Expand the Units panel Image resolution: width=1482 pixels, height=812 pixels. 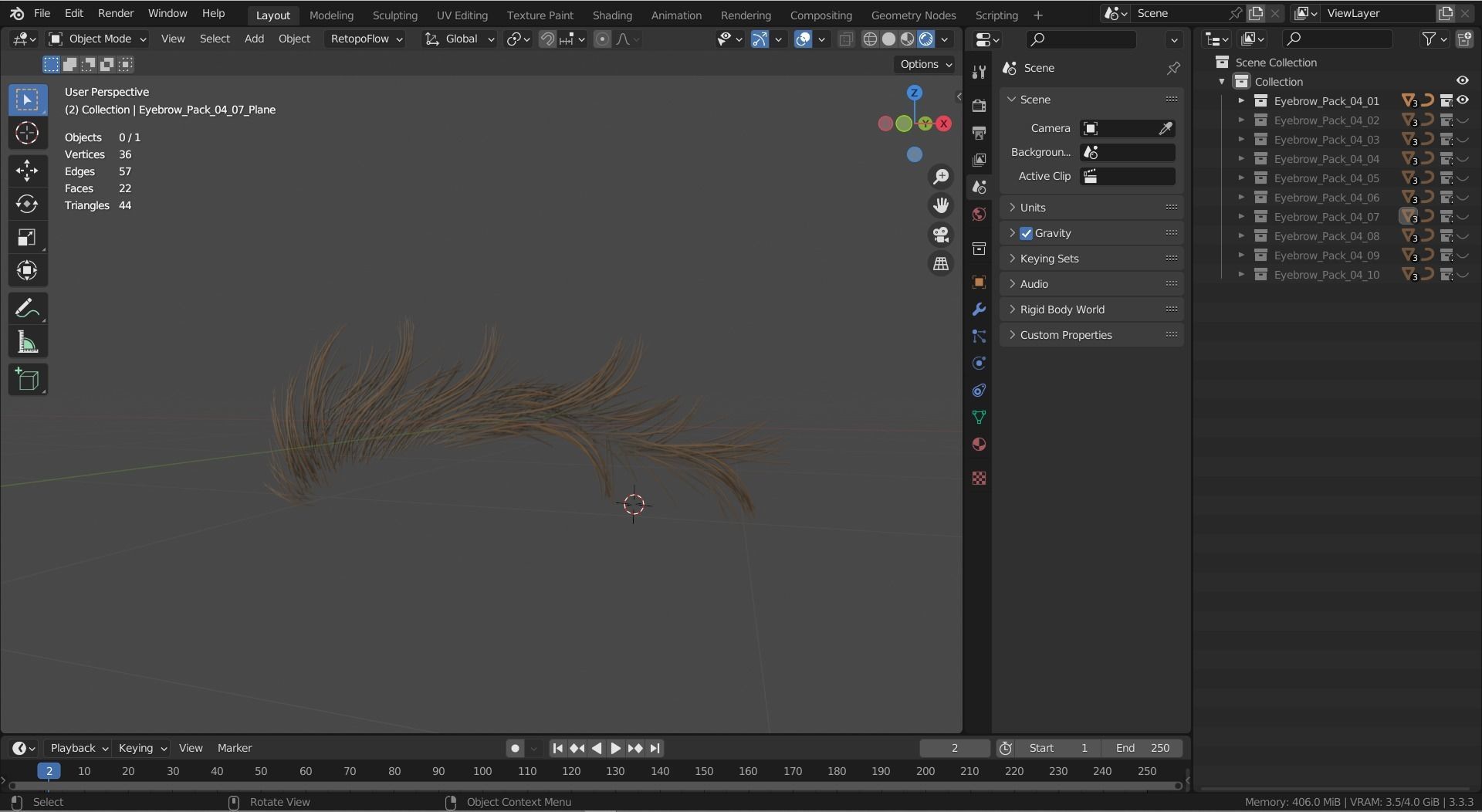point(1091,208)
